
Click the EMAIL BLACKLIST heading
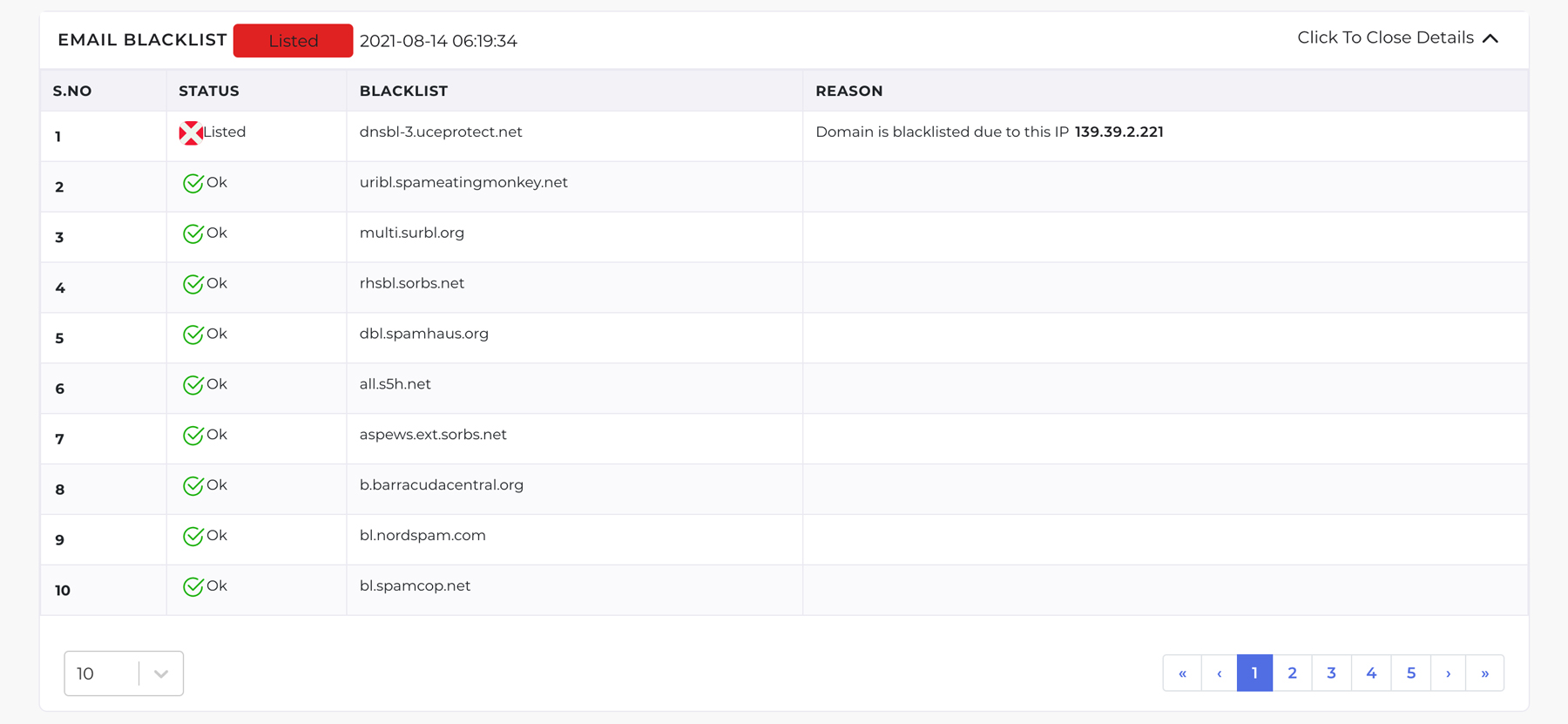click(x=142, y=40)
